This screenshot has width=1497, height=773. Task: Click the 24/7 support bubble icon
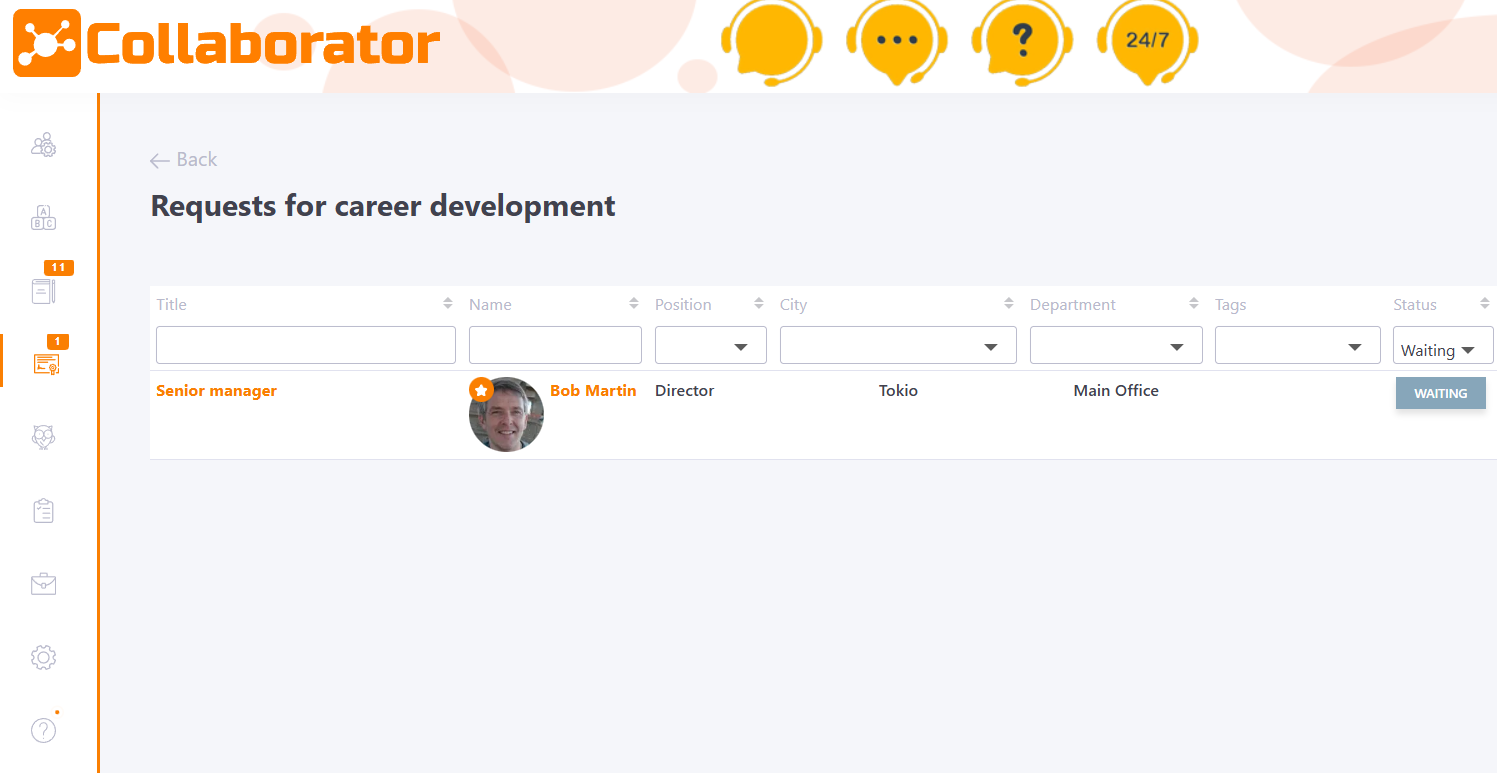tap(1146, 42)
